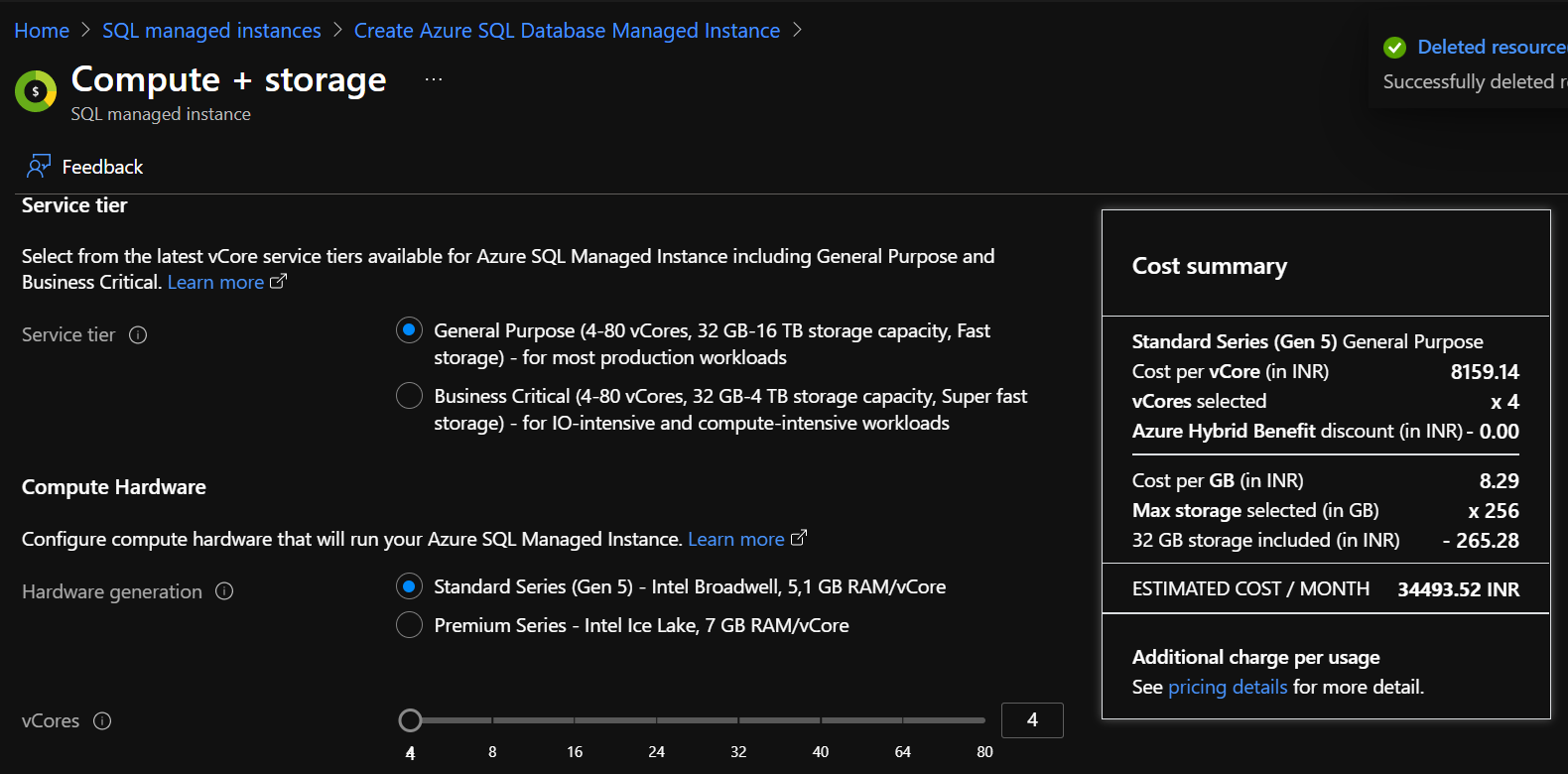Show info tooltip for vCores
Viewport: 1568px width, 774px height.
[102, 721]
